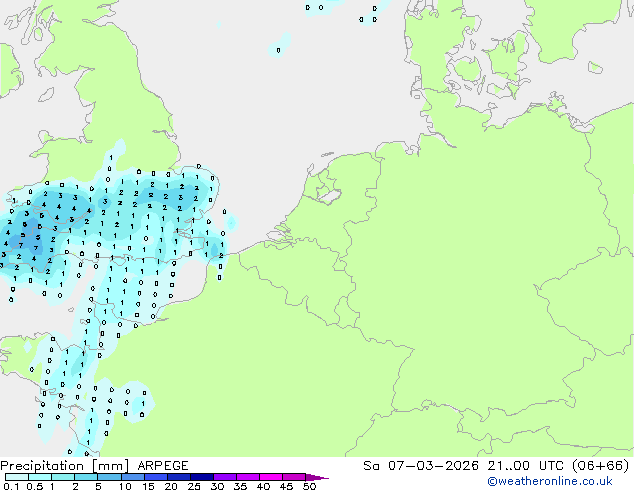
Task: Click the ARPEGE model name label
Action: point(163,466)
